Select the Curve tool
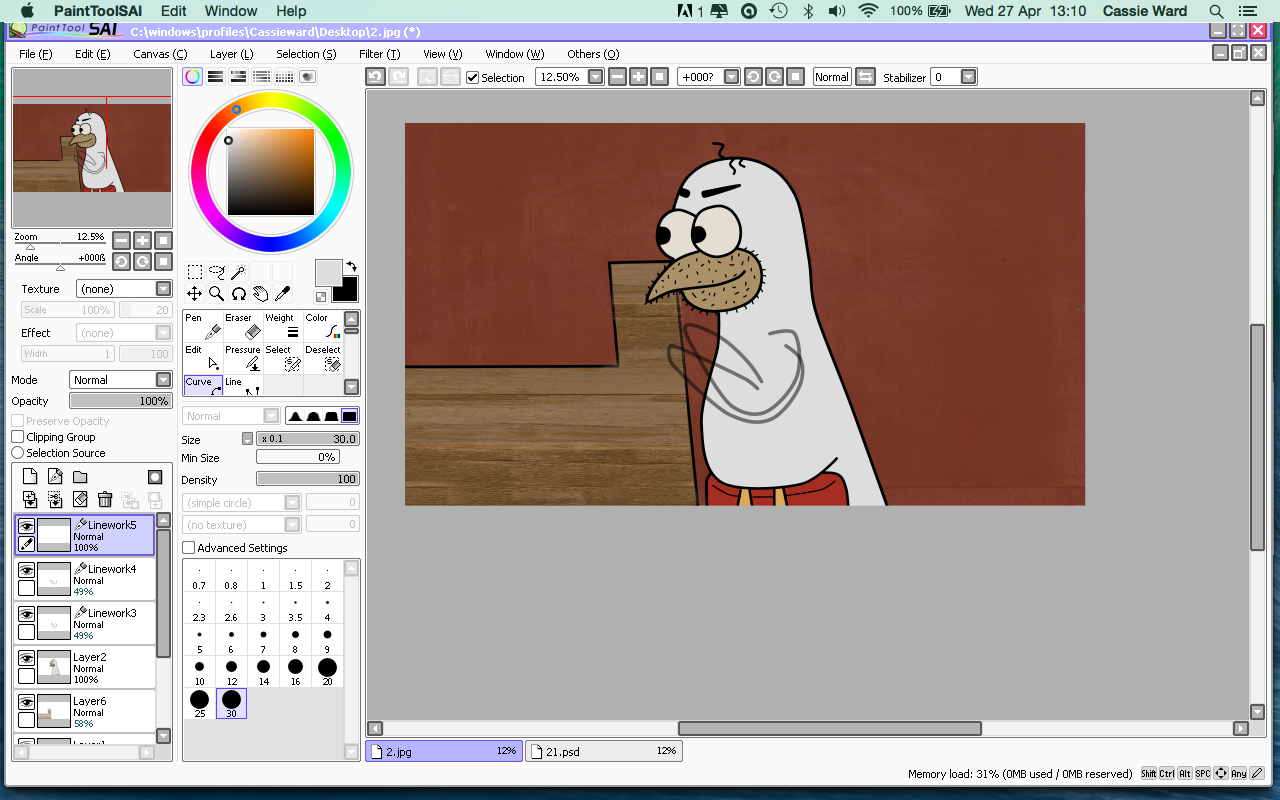Image resolution: width=1280 pixels, height=800 pixels. click(201, 381)
